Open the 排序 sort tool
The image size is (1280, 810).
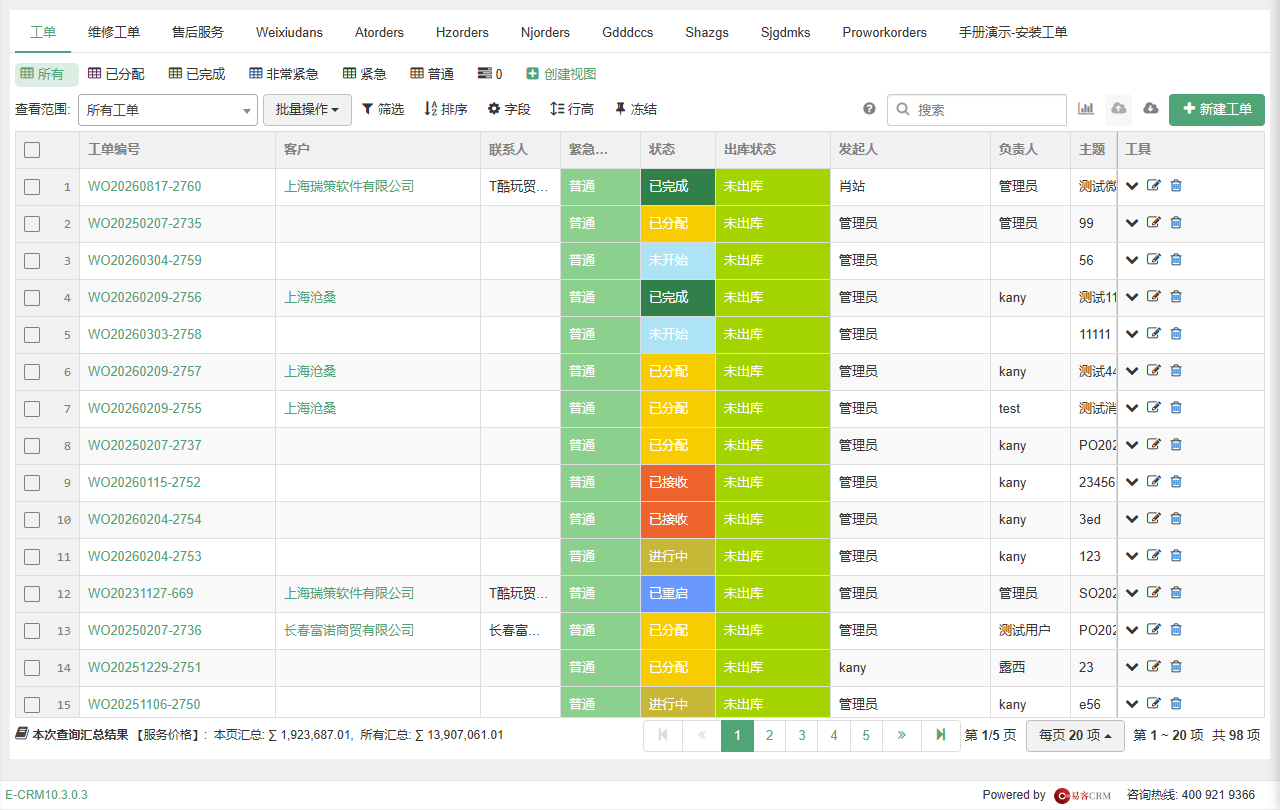pos(446,109)
